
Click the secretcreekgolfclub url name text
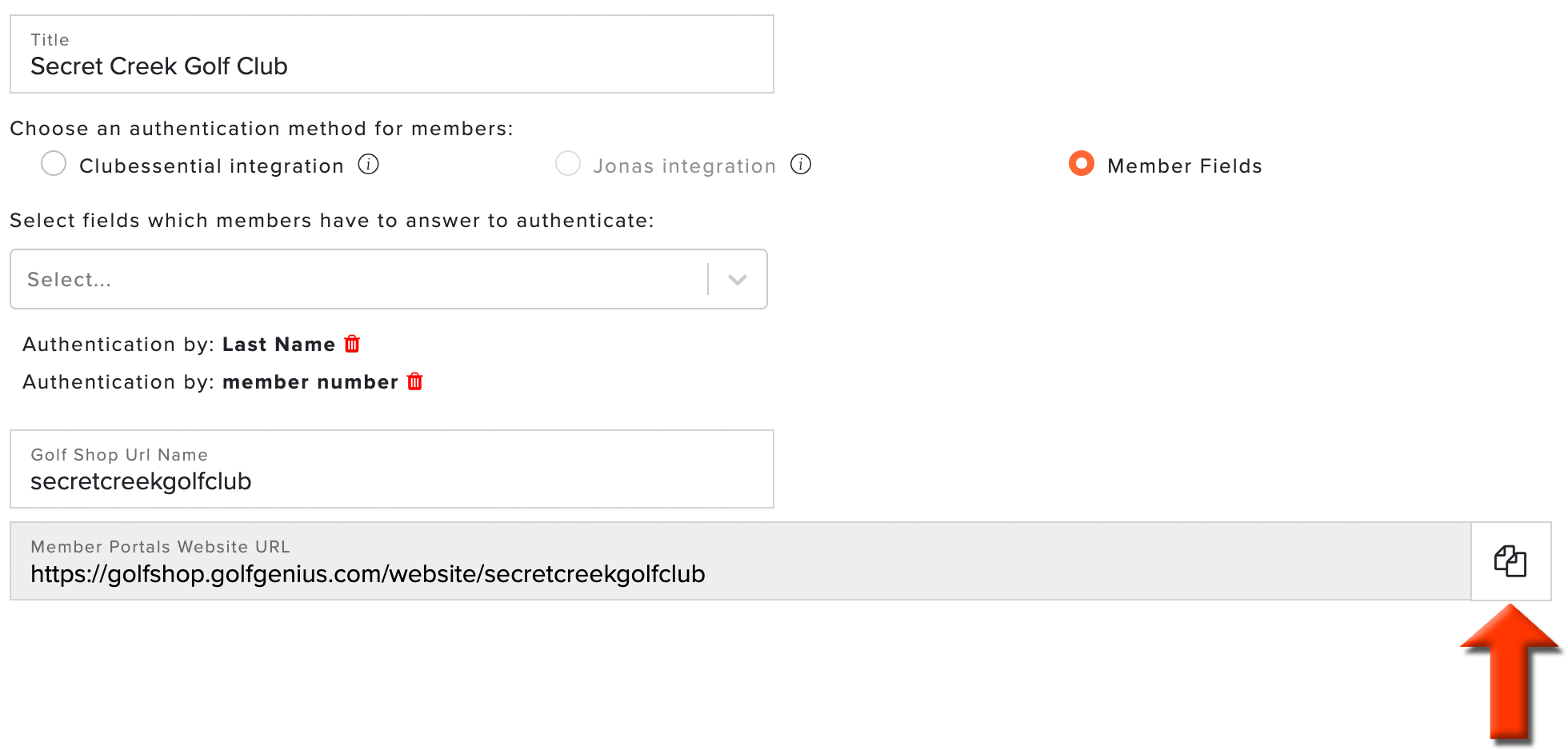(141, 481)
